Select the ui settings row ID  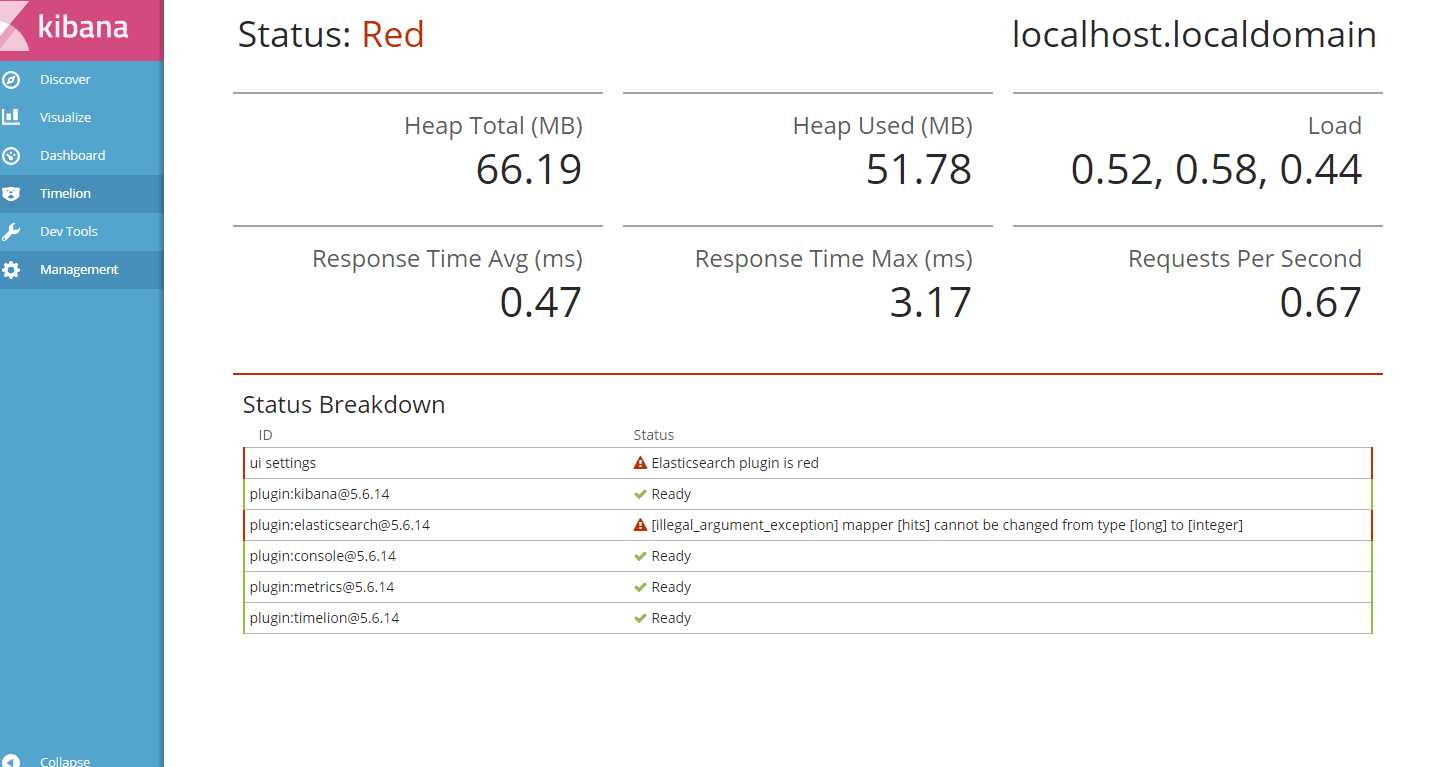pos(283,463)
